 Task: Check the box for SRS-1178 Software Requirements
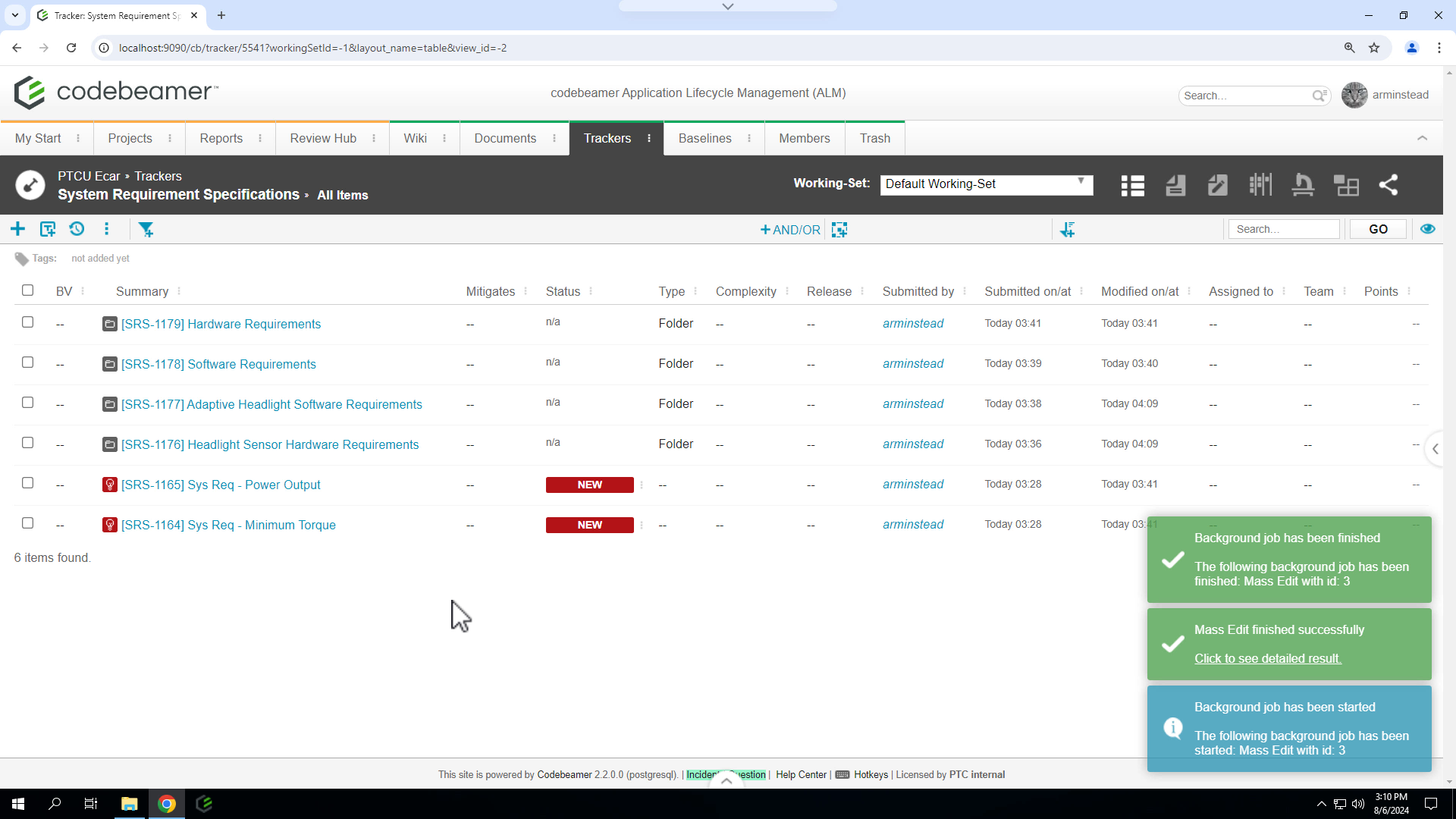(28, 362)
